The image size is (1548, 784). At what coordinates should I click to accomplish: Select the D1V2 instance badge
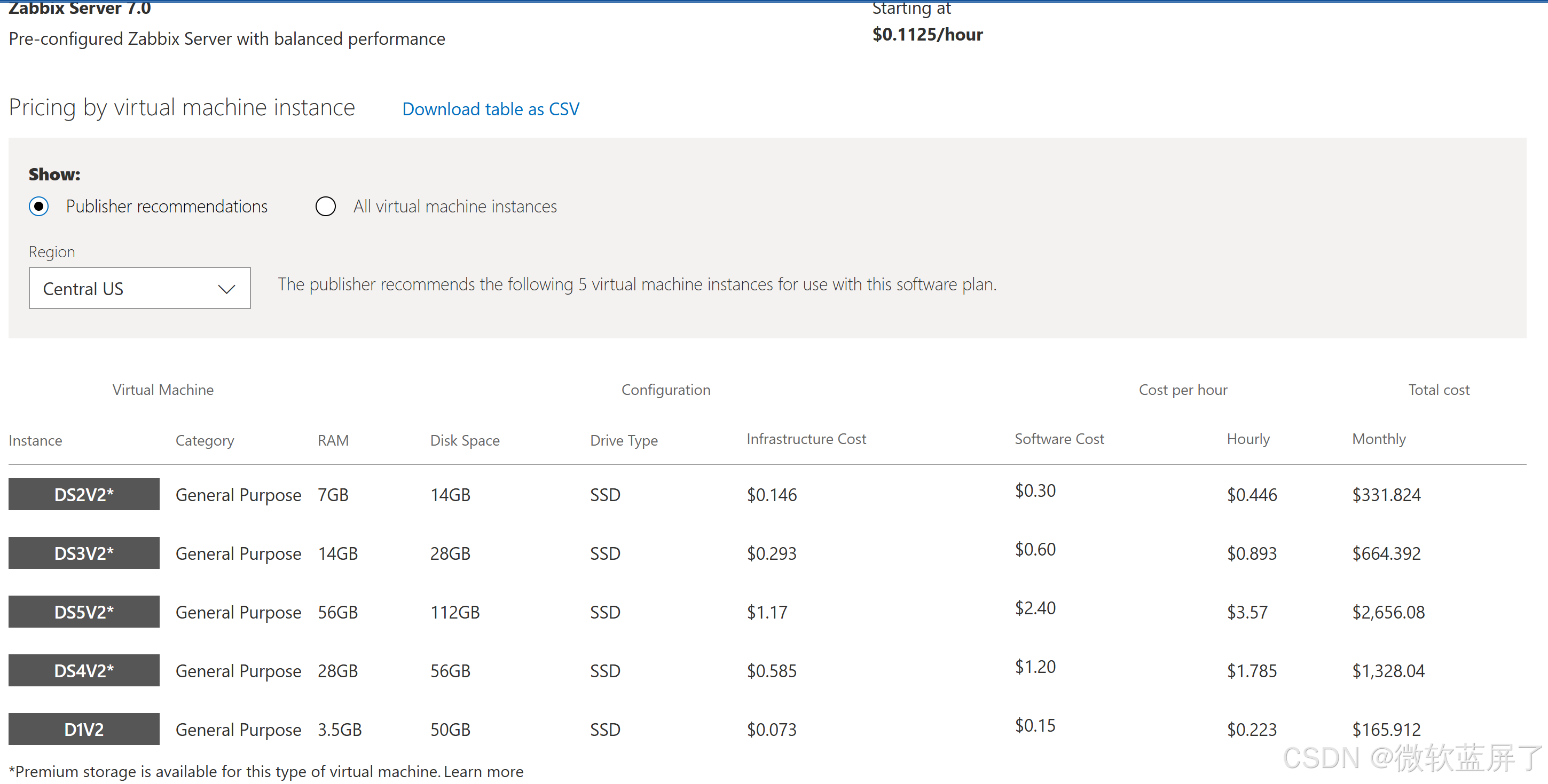coord(84,728)
